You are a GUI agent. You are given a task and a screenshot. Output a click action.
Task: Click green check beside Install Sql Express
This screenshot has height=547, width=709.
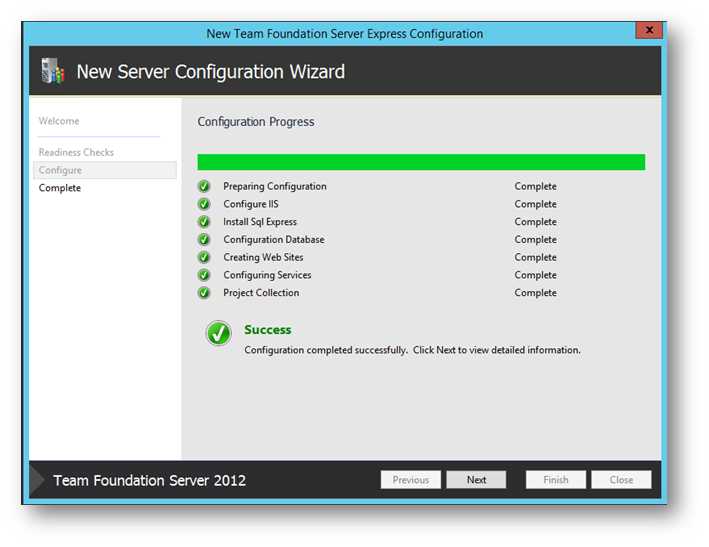(204, 222)
